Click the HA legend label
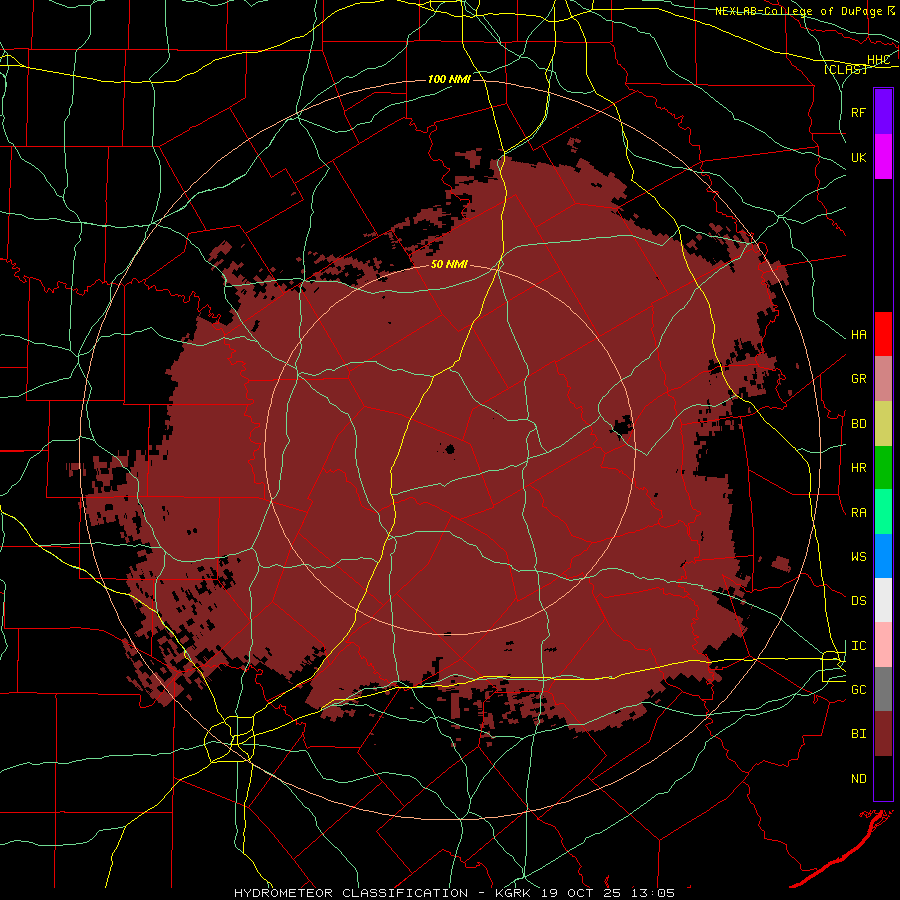This screenshot has width=900, height=900. coord(858,335)
